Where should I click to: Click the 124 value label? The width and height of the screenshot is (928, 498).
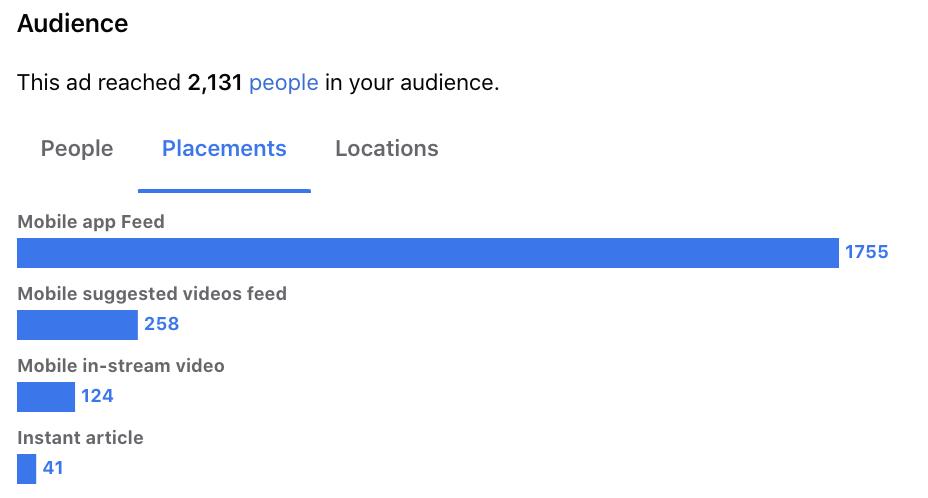pyautogui.click(x=97, y=396)
